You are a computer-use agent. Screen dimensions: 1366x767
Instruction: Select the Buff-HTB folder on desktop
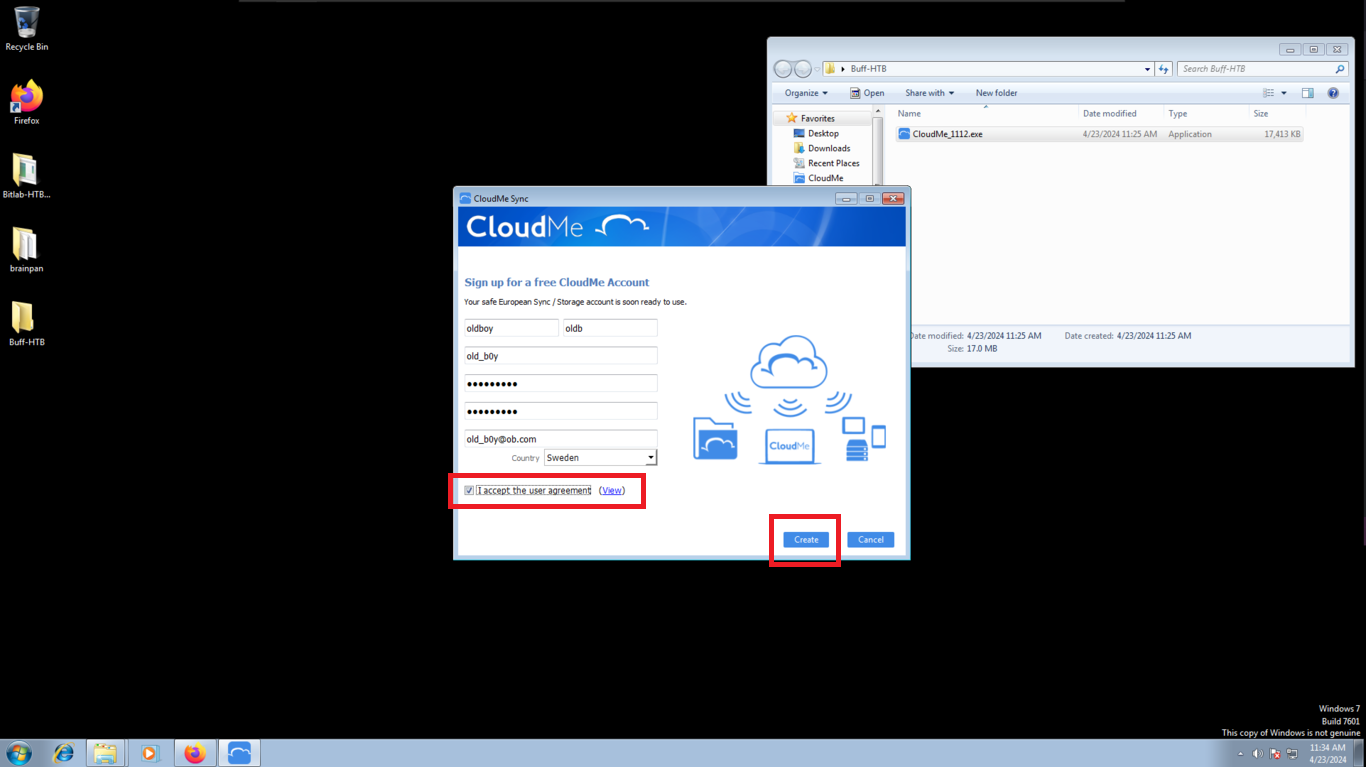pos(27,324)
